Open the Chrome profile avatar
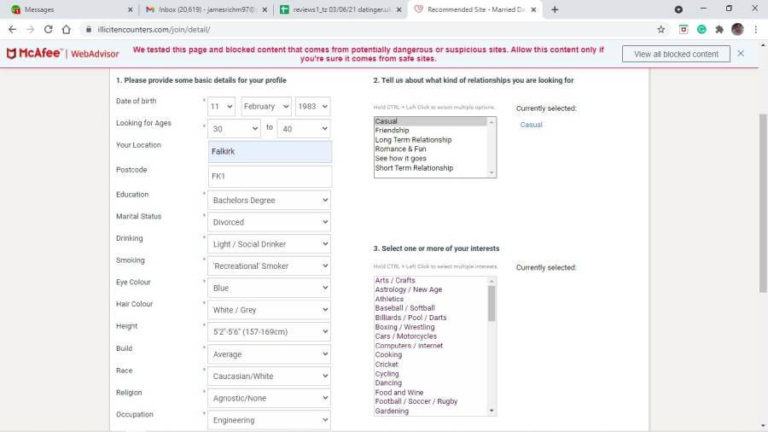The width and height of the screenshot is (768, 432). (737, 29)
